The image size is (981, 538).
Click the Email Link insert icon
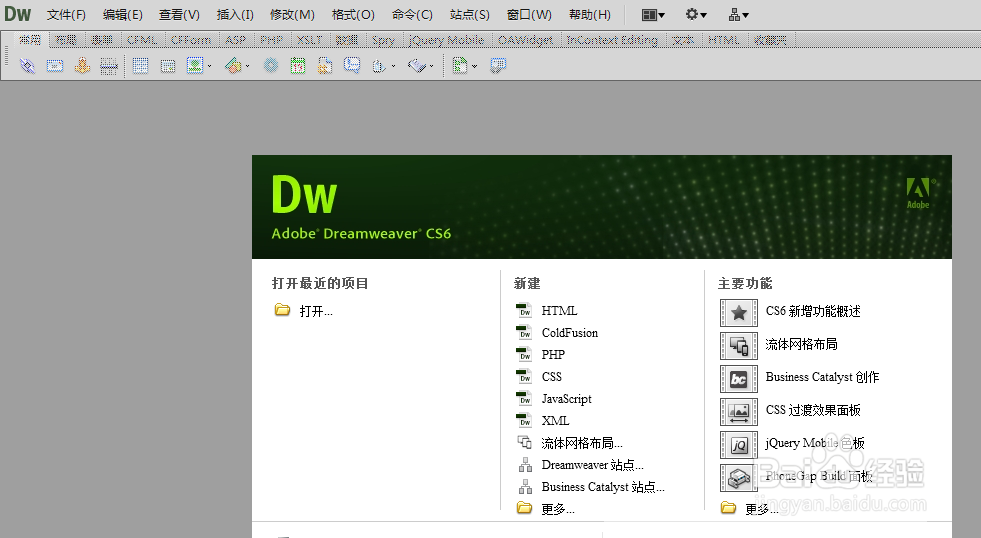(x=55, y=65)
